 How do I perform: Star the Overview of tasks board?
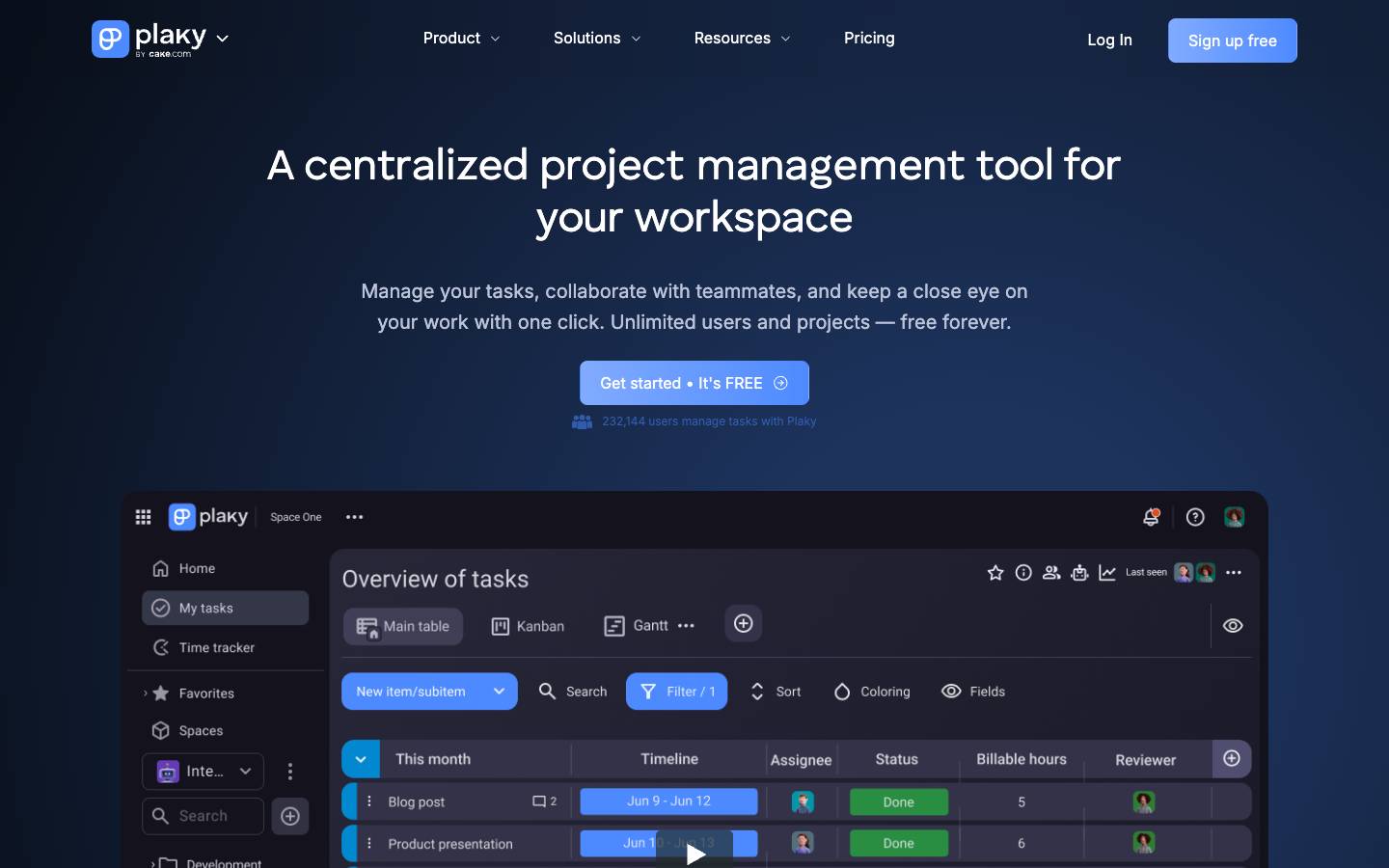[995, 573]
